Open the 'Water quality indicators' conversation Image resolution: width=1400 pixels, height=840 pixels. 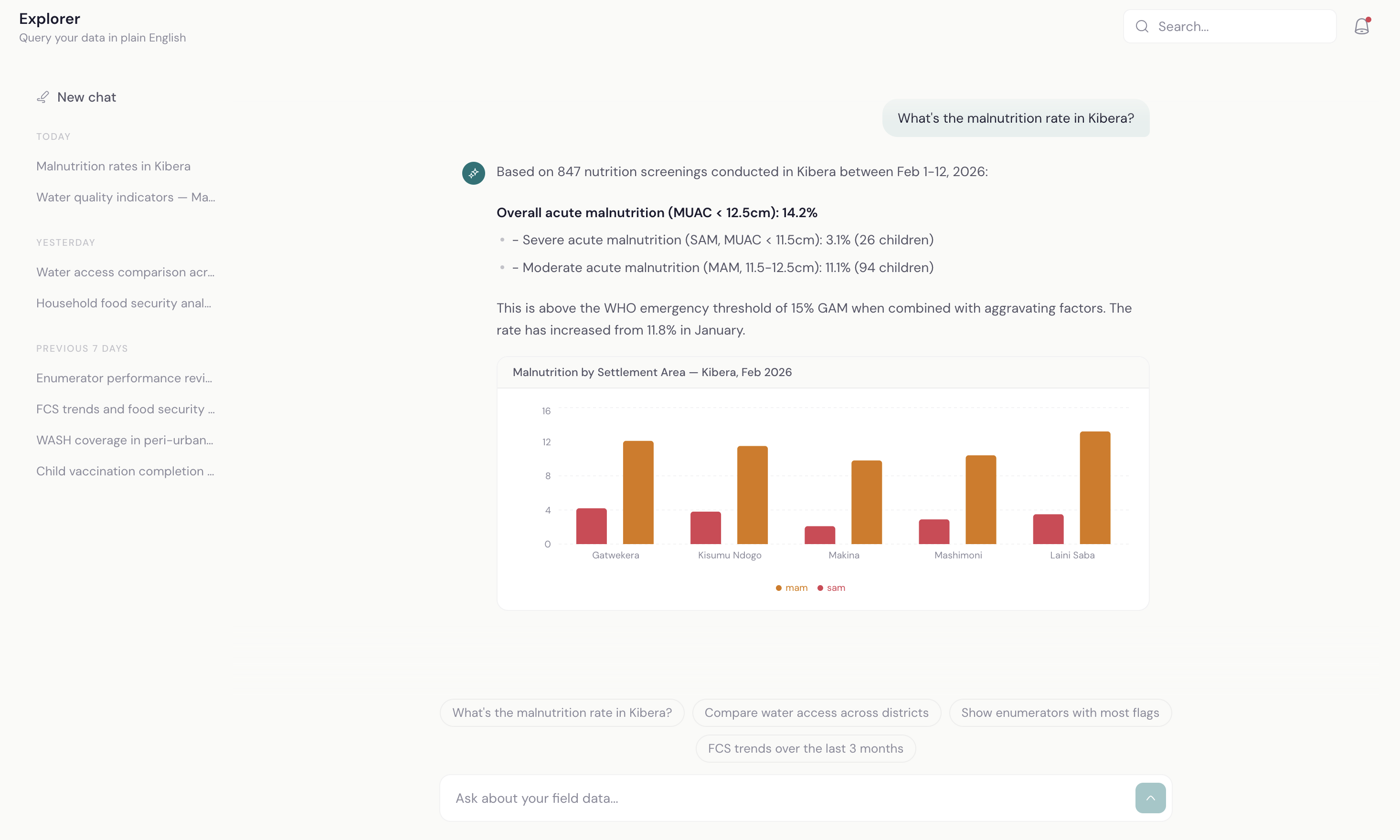click(125, 197)
